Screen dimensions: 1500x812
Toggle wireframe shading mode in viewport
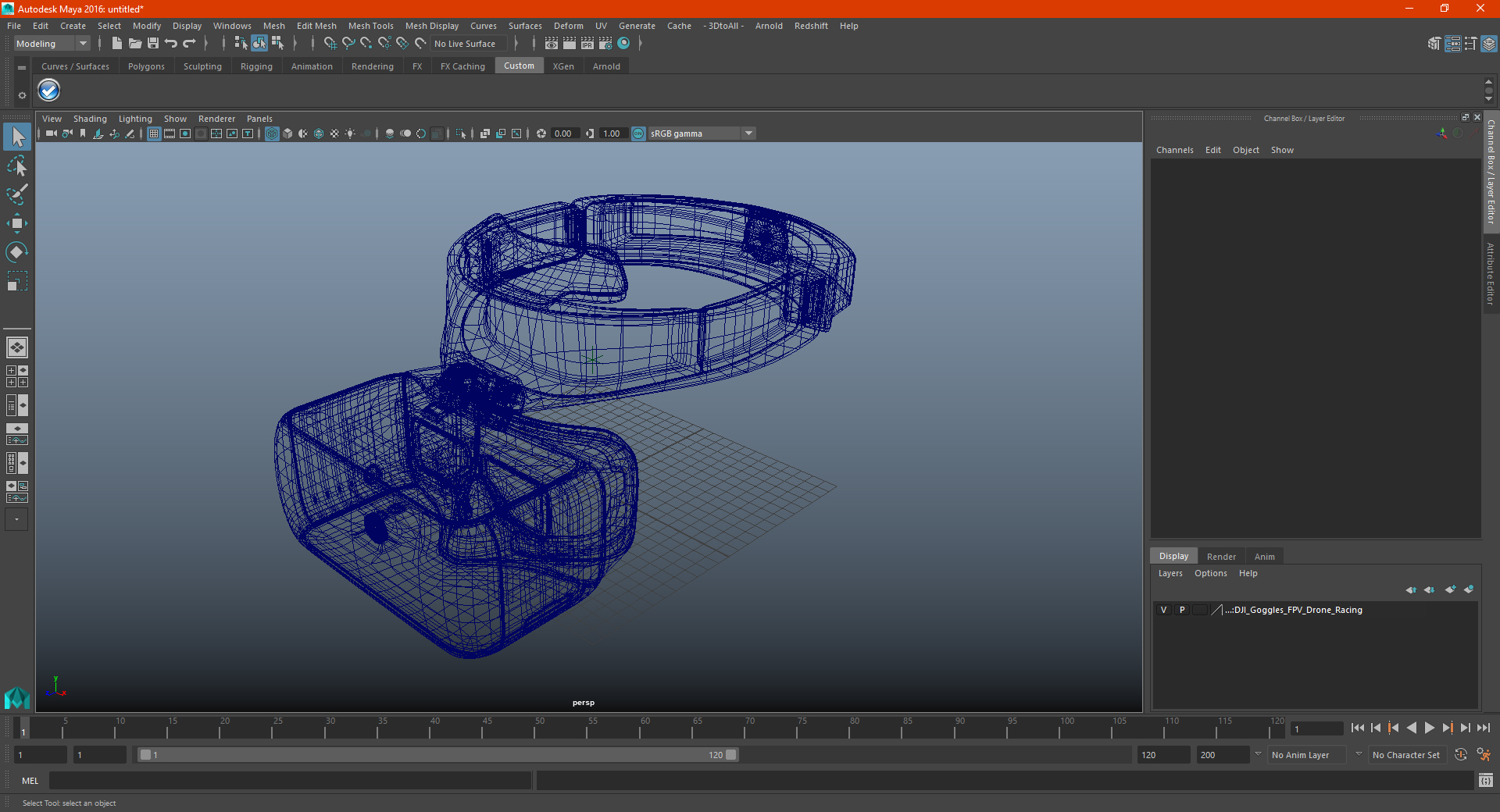click(272, 134)
